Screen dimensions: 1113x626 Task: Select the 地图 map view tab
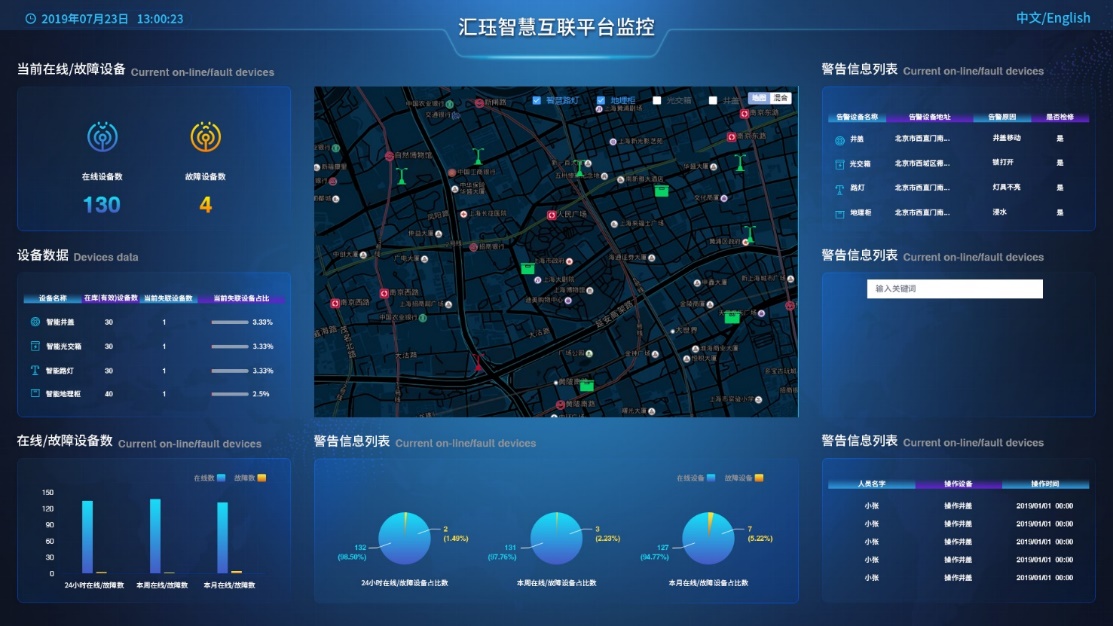pyautogui.click(x=759, y=98)
